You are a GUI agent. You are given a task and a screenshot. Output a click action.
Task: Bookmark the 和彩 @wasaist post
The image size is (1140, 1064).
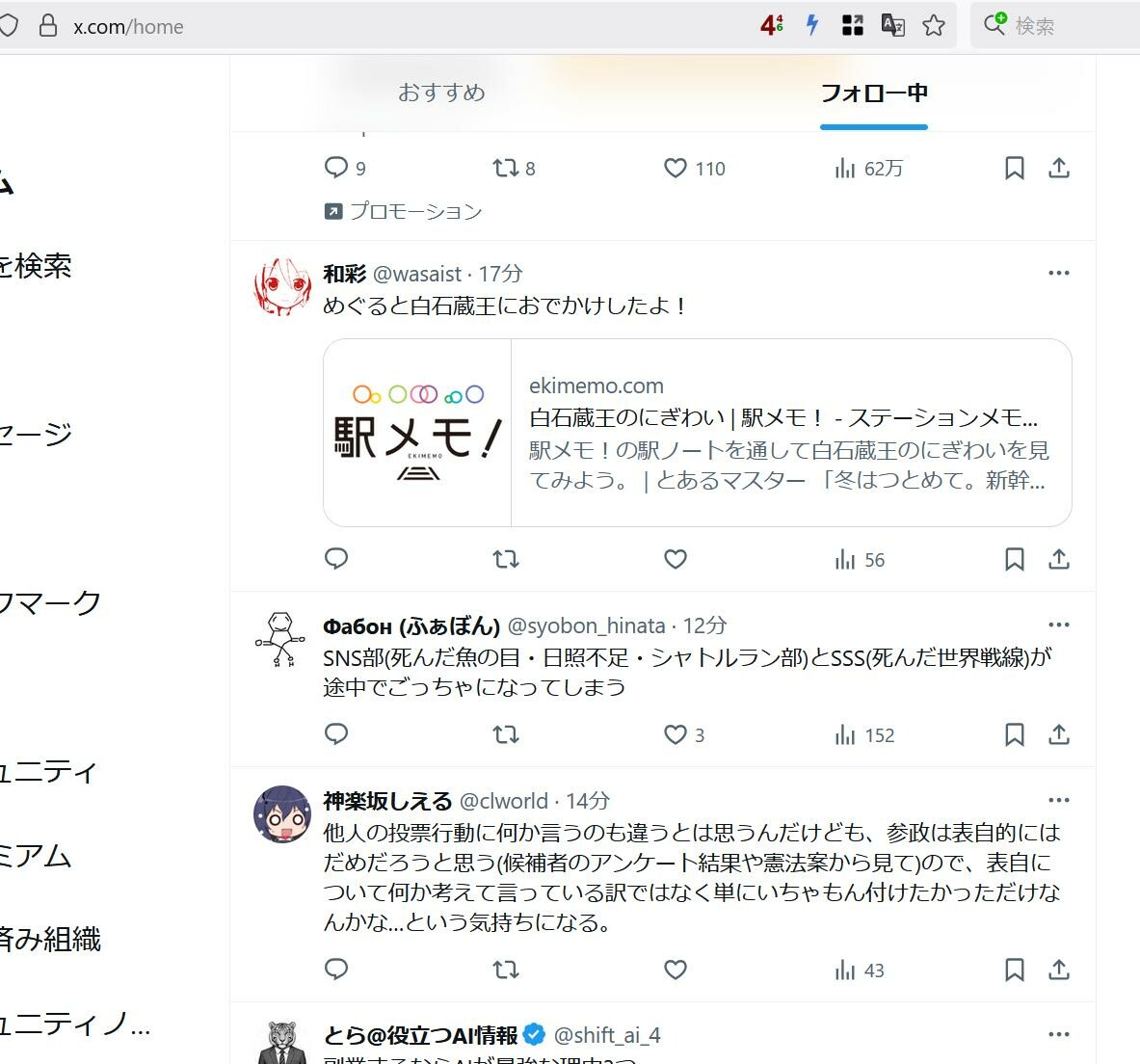[1014, 559]
